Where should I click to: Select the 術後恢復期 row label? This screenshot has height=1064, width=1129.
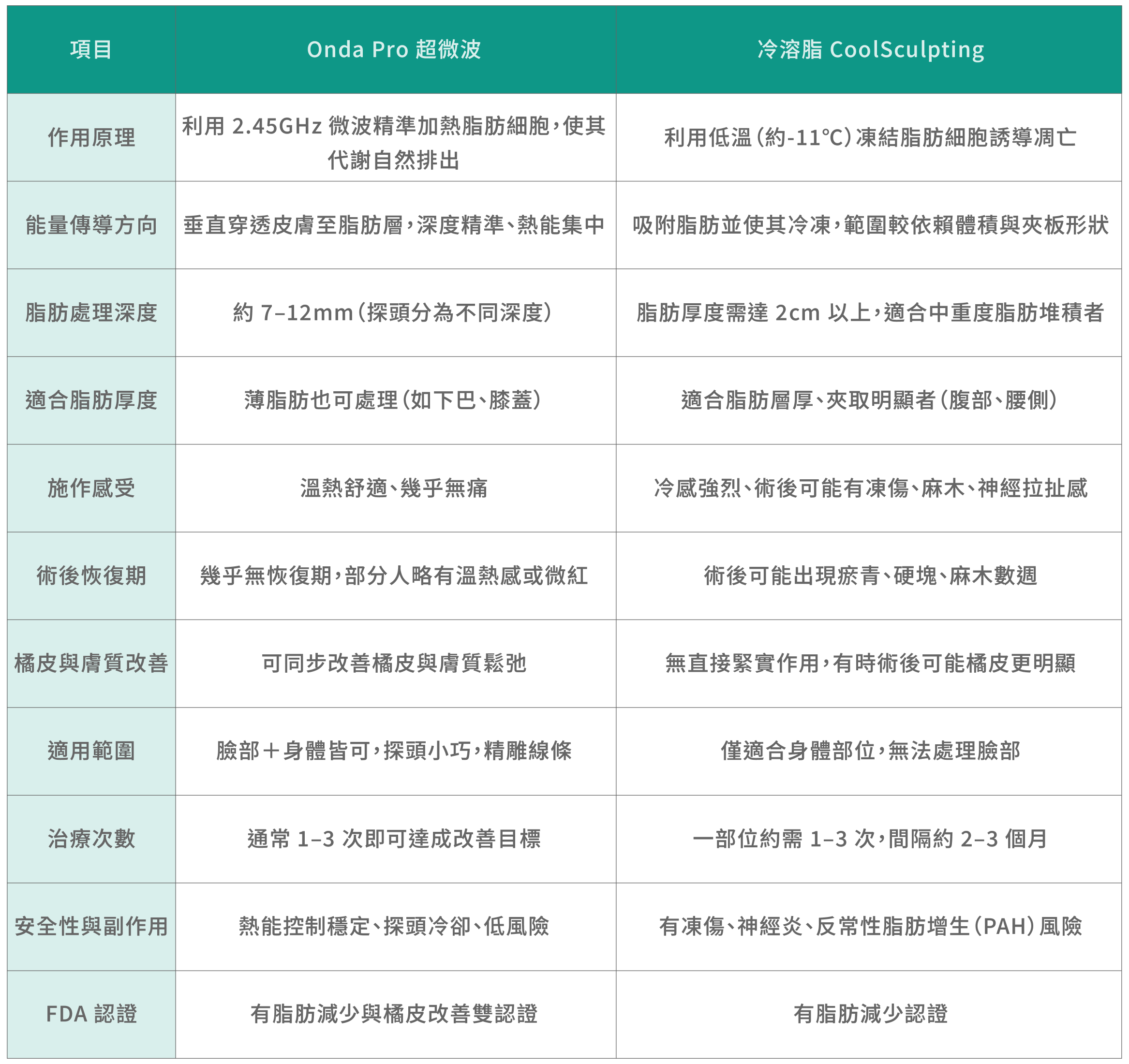point(91,575)
